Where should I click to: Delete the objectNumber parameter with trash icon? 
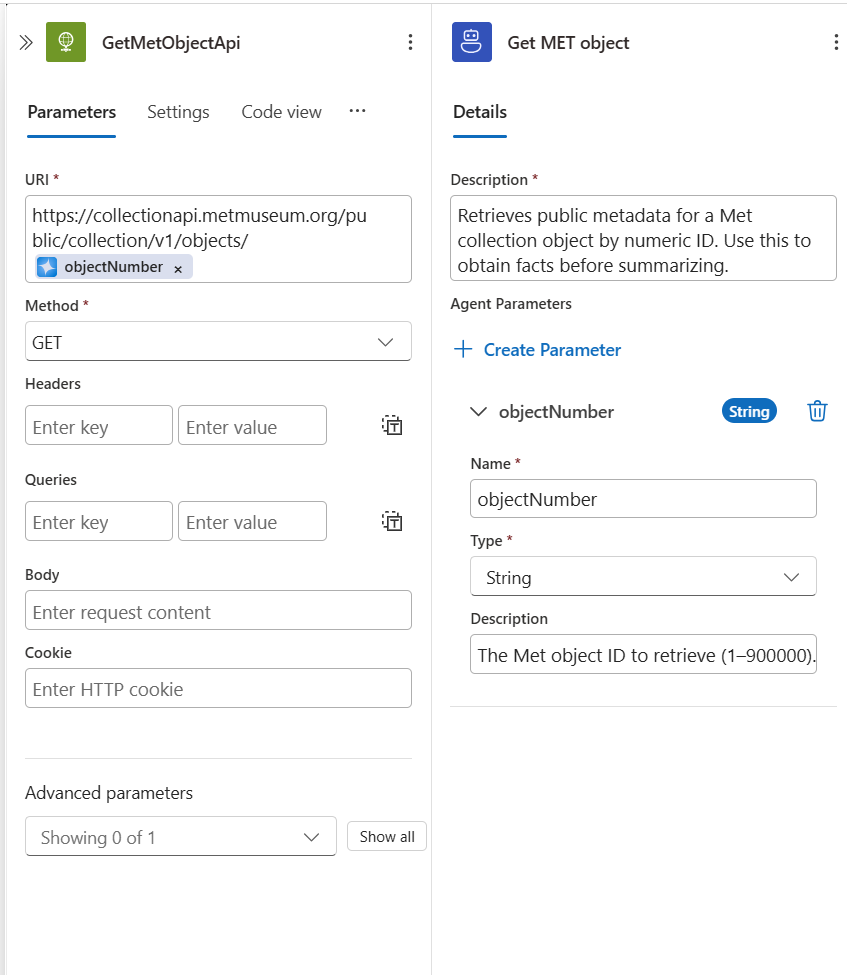[817, 411]
